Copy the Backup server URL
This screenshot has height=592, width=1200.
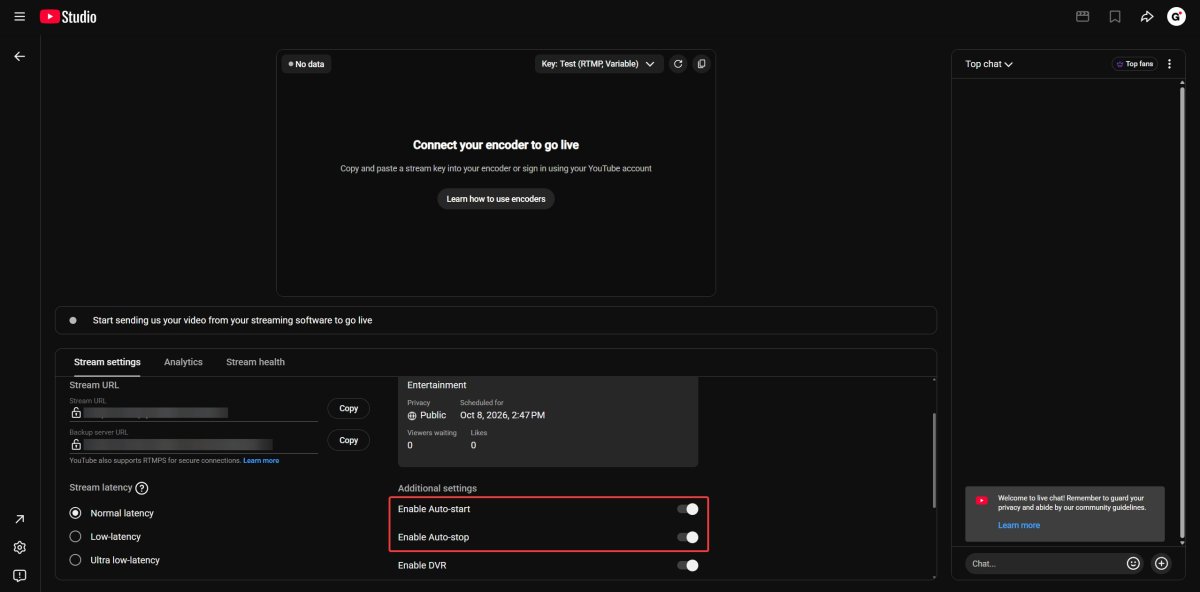348,440
